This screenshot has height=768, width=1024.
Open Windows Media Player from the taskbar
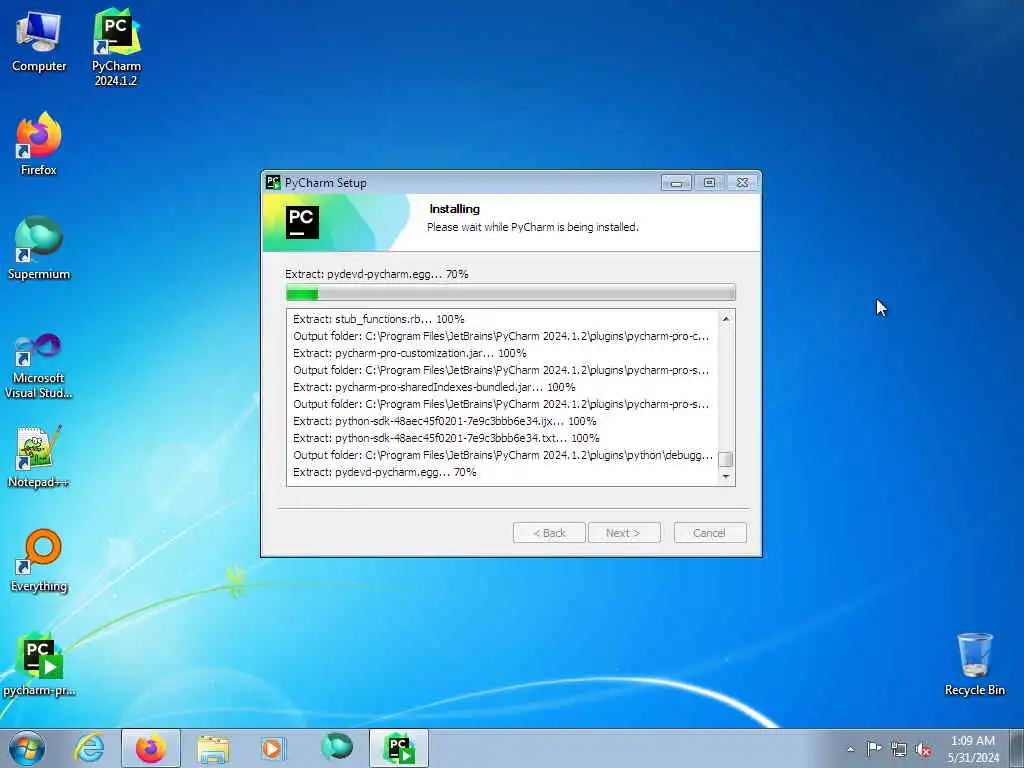point(272,748)
